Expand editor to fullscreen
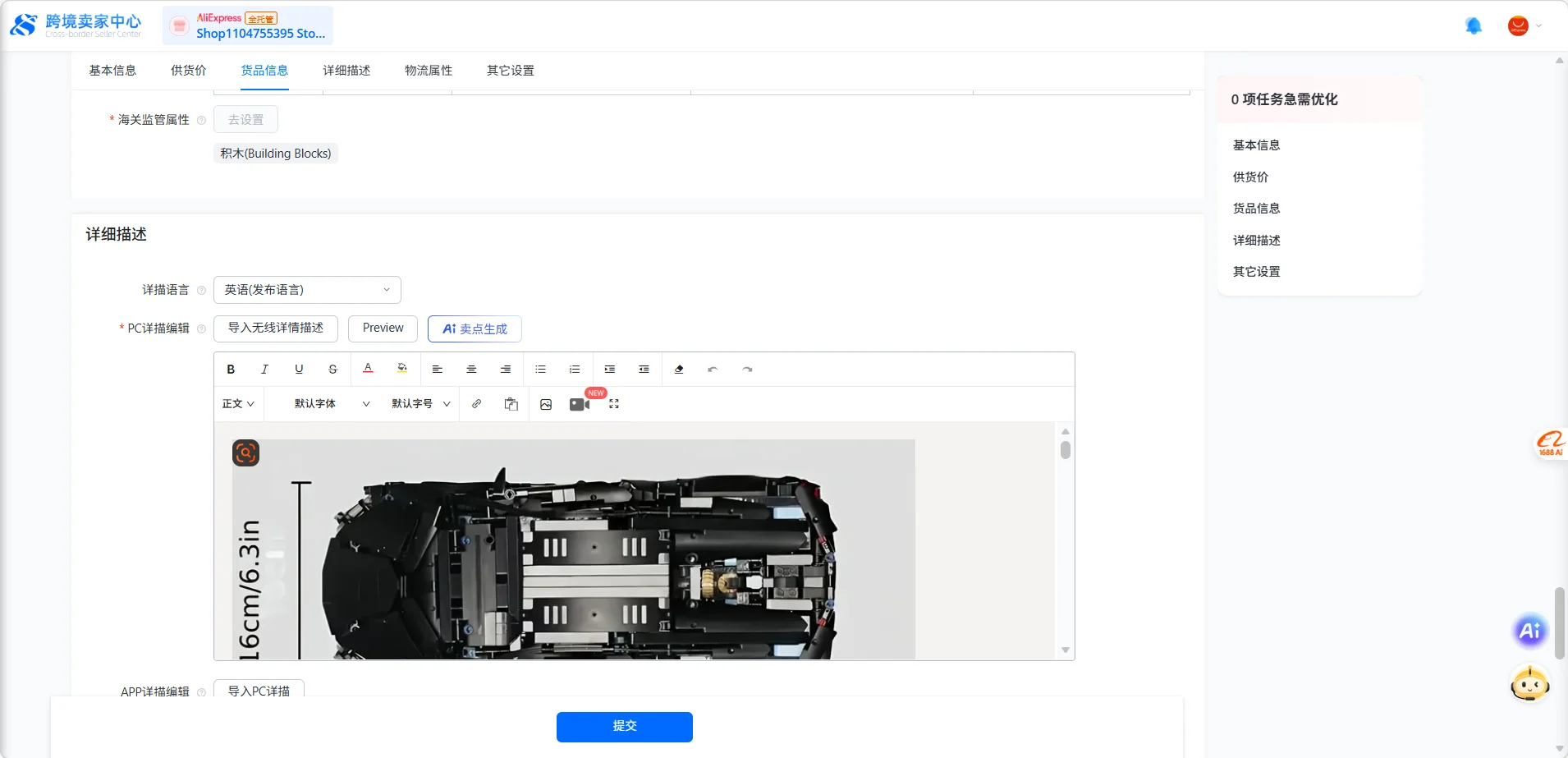Viewport: 1568px width, 758px height. tap(614, 404)
